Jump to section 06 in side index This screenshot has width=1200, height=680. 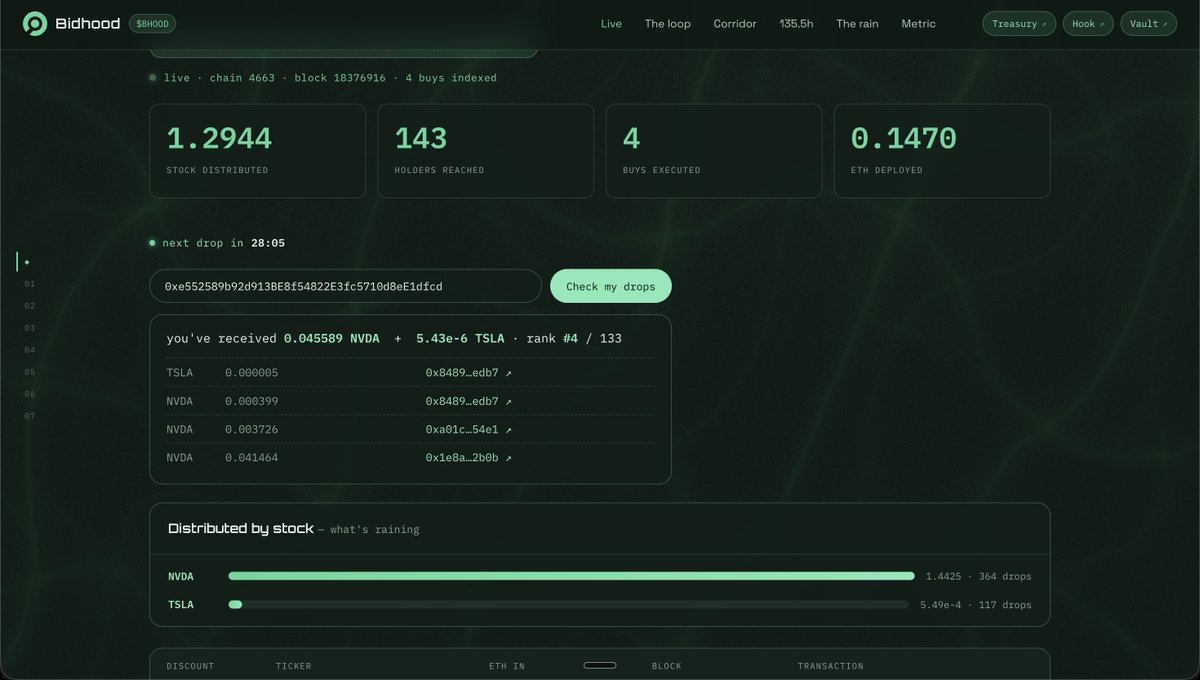tap(30, 394)
